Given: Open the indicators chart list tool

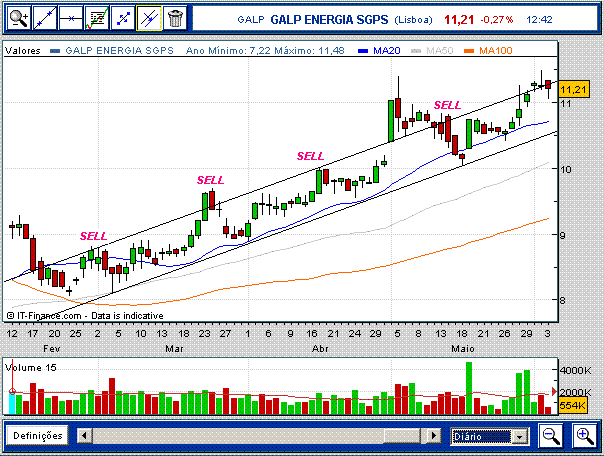Looking at the screenshot, I should (x=97, y=18).
